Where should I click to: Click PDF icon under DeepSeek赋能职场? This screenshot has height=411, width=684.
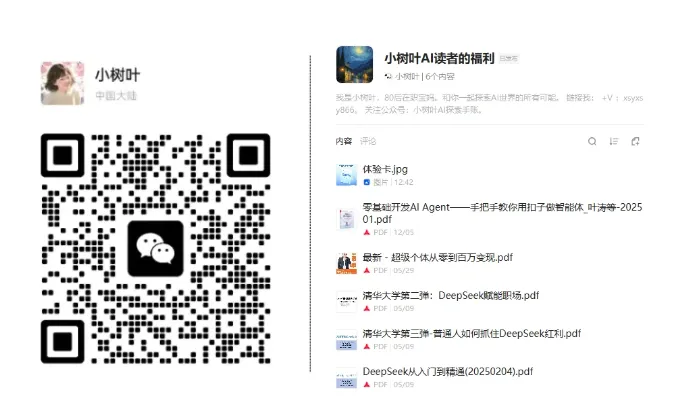[x=366, y=308]
